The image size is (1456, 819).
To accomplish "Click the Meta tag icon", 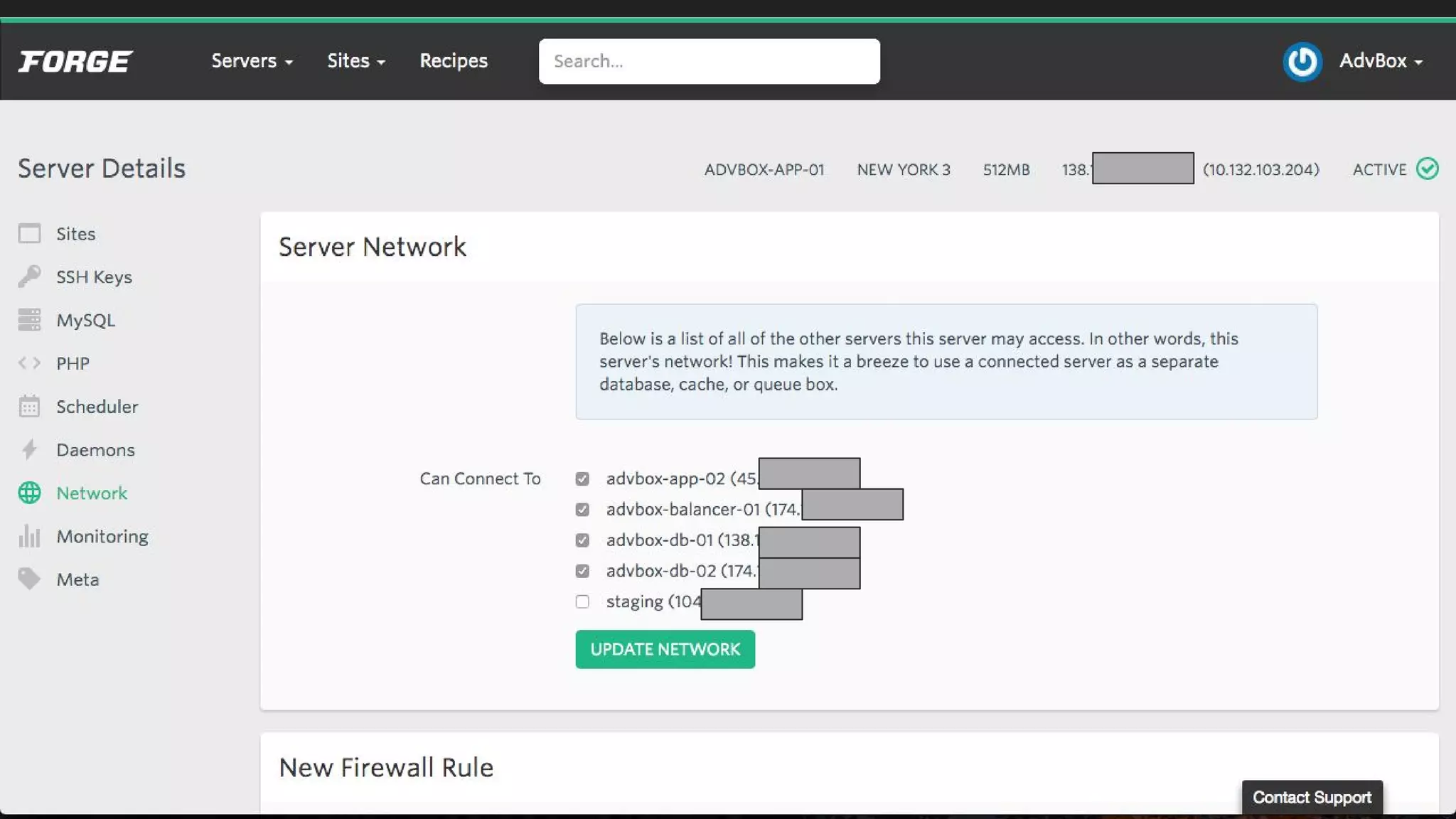I will coord(29,579).
